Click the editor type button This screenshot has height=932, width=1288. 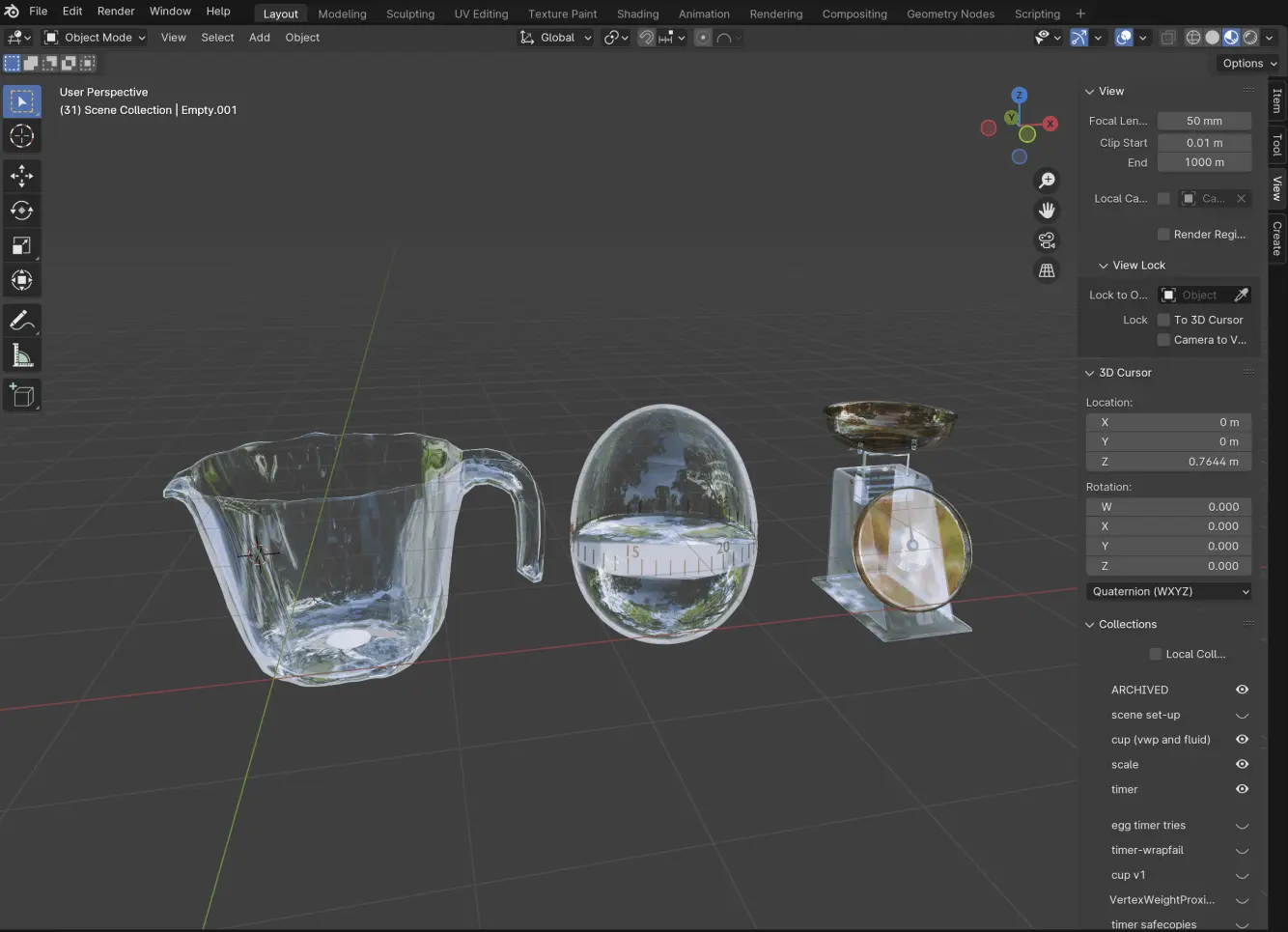click(18, 38)
